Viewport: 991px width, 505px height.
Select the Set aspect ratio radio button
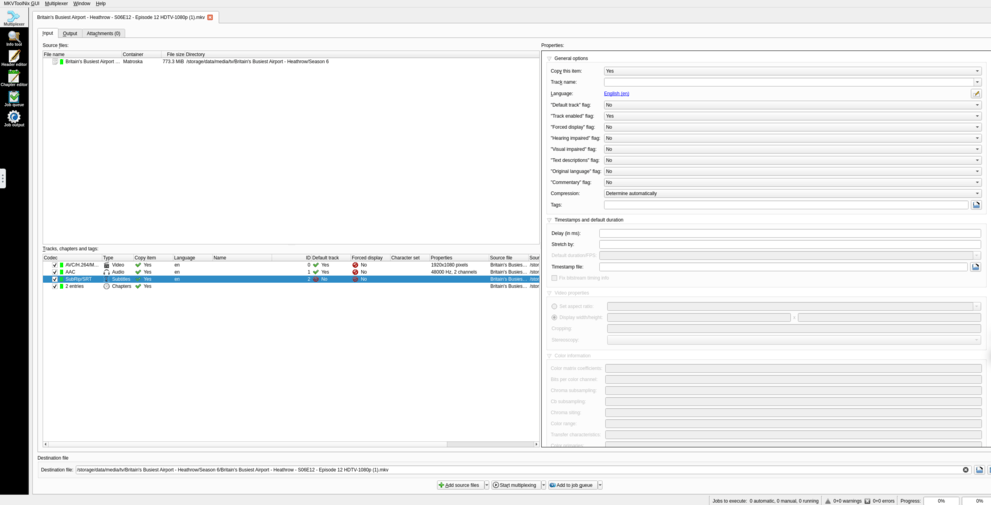[554, 306]
